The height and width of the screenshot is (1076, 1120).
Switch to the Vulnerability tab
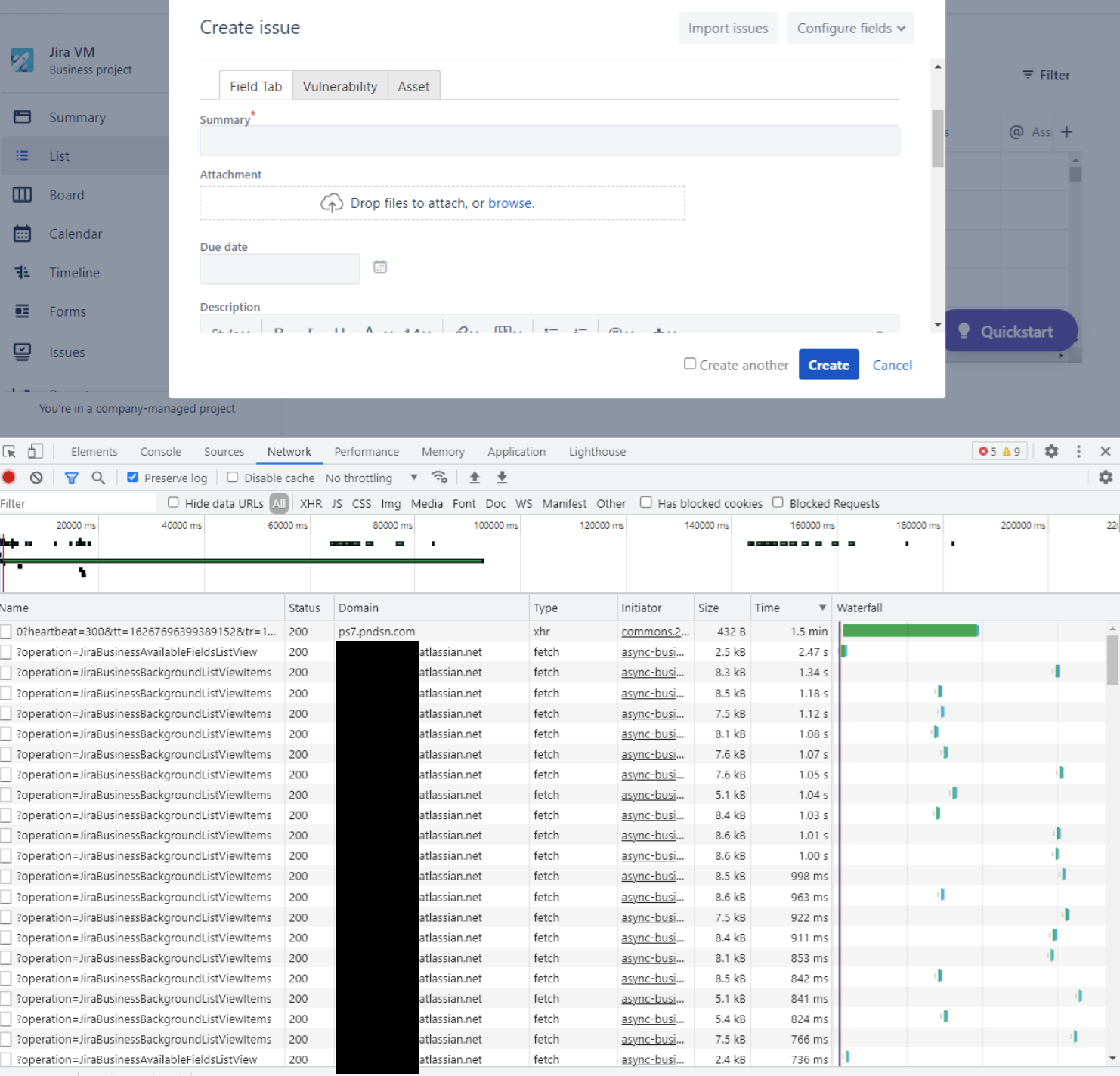tap(340, 86)
